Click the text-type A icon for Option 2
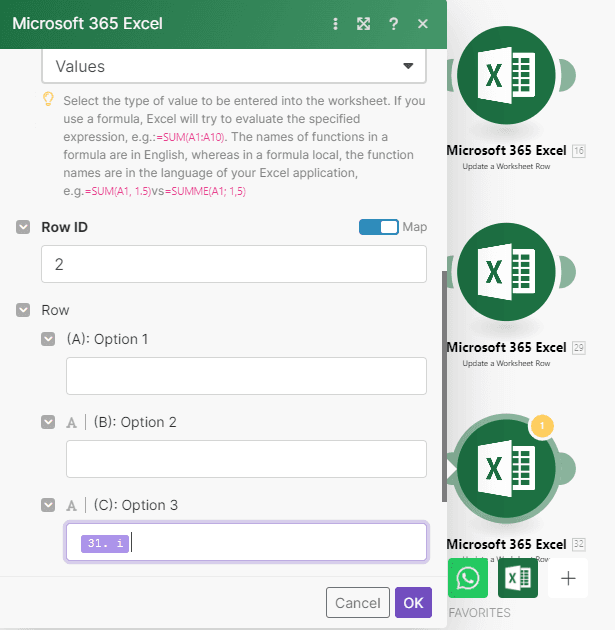The width and height of the screenshot is (615, 630). coord(72,423)
